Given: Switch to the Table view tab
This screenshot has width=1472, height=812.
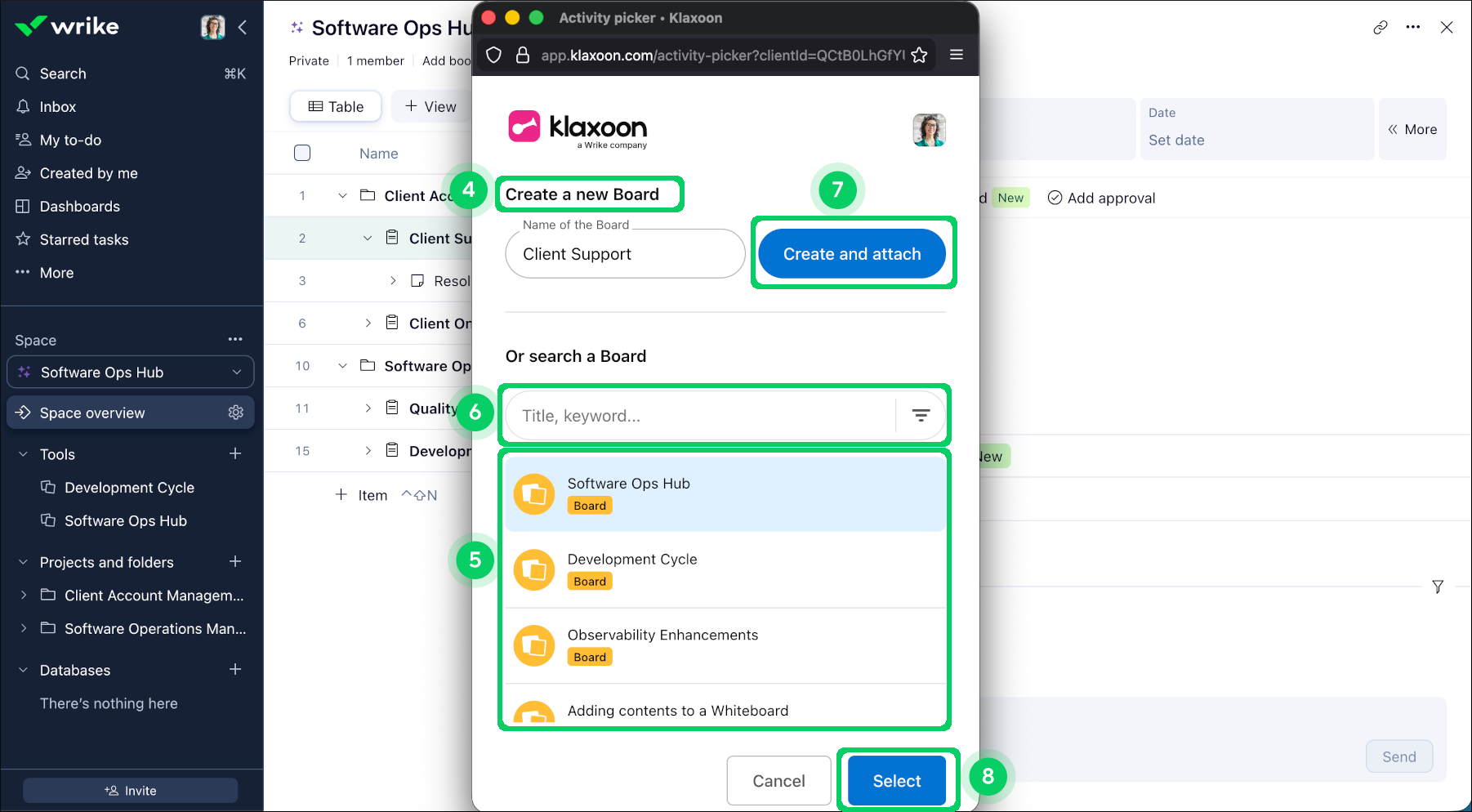Looking at the screenshot, I should [x=336, y=107].
